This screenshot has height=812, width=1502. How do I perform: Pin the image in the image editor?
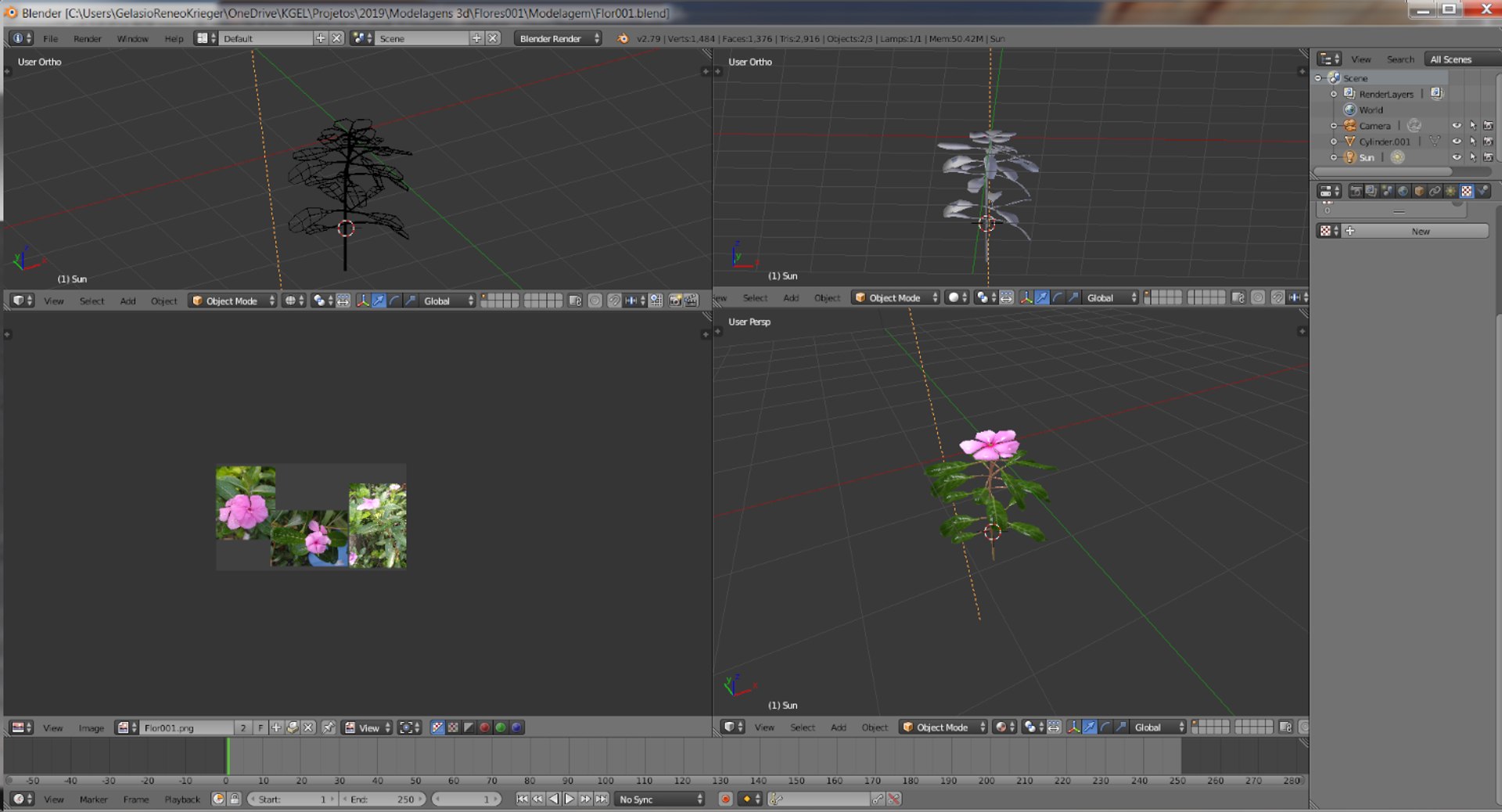click(328, 728)
